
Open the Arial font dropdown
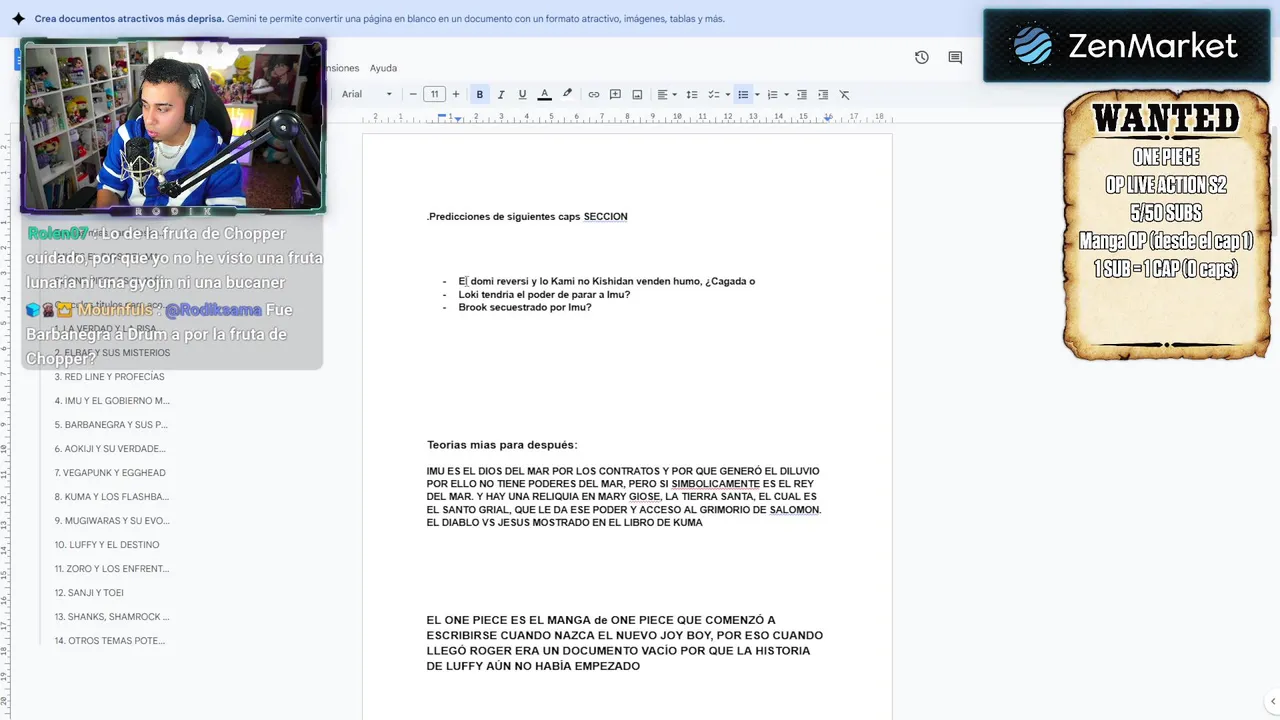pos(367,94)
